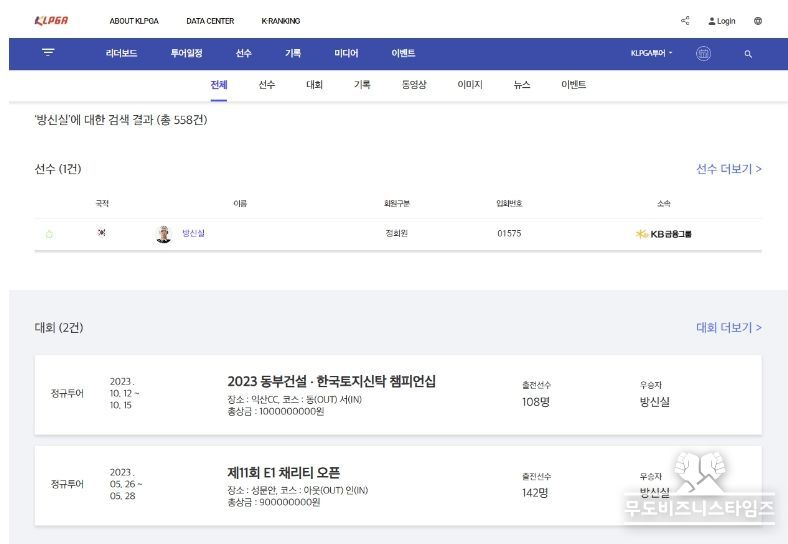Screen dimensions: 788x544
Task: Click the 대회 더보기 link
Action: coord(729,328)
